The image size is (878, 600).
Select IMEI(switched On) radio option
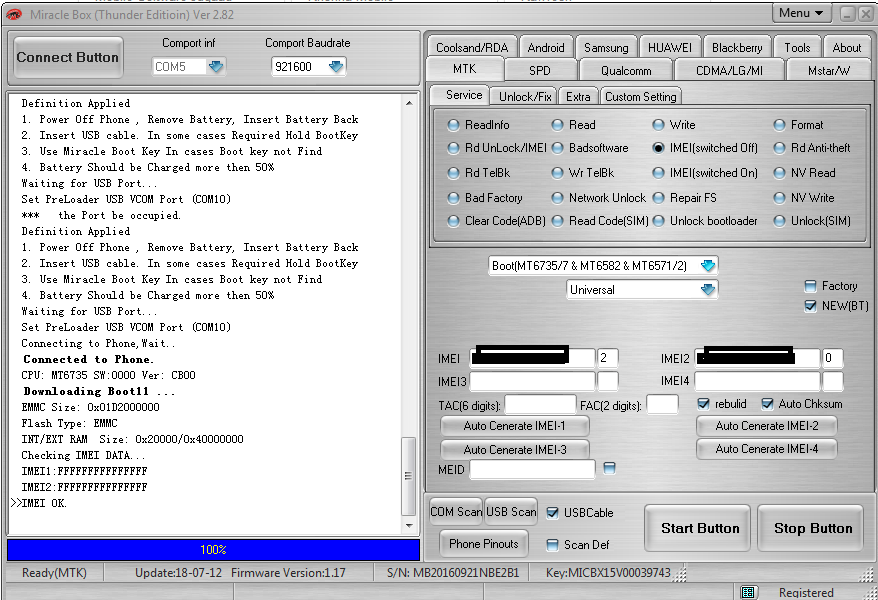coord(658,173)
